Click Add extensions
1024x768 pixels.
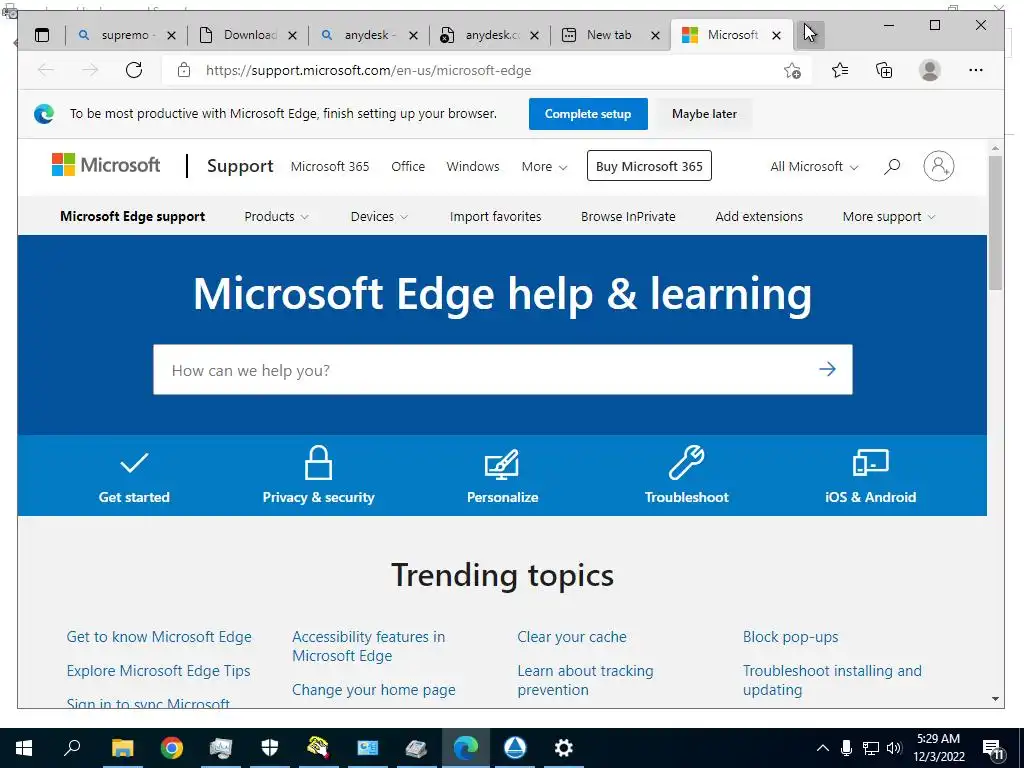(x=759, y=216)
